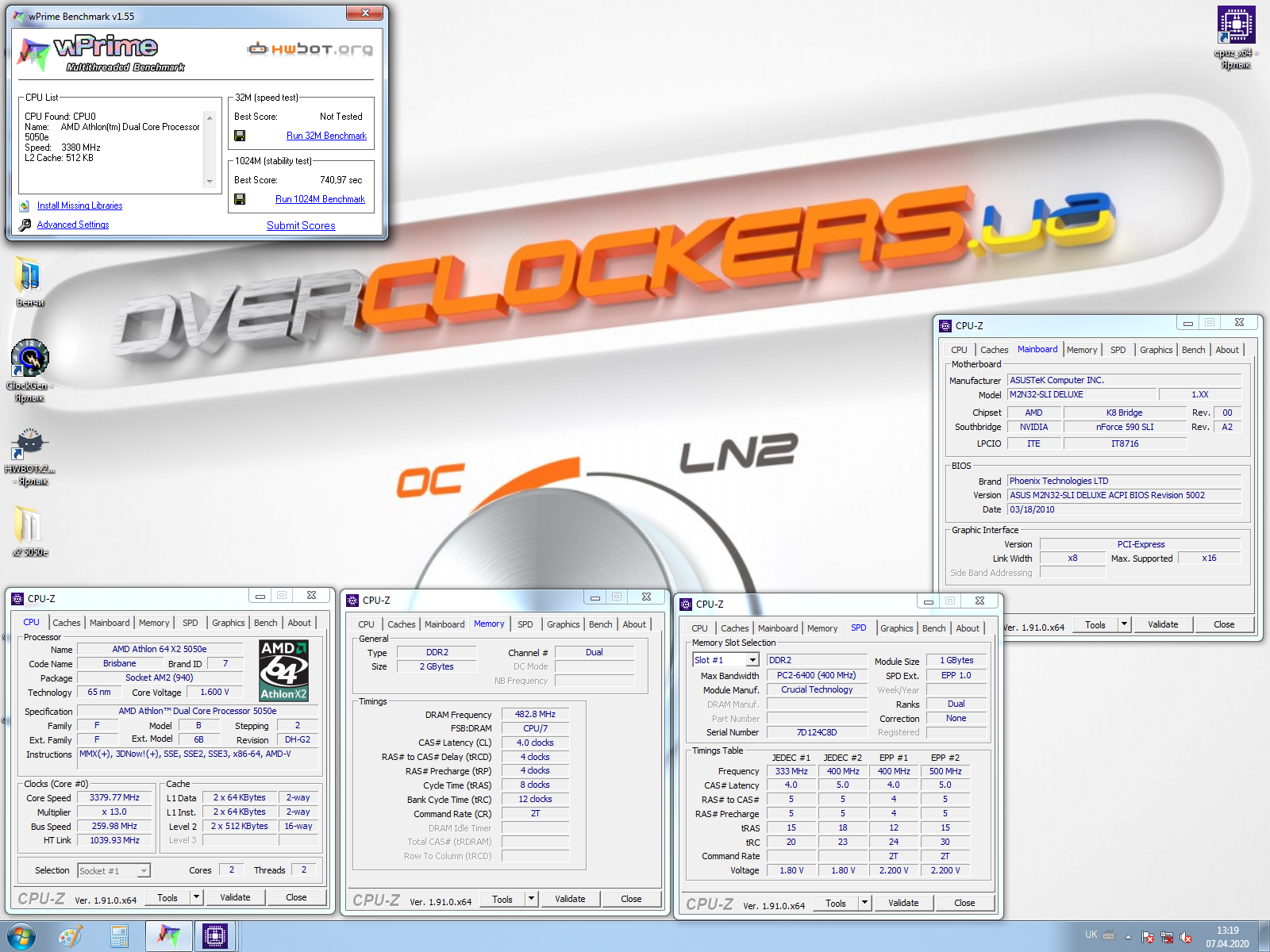The width and height of the screenshot is (1270, 952).
Task: Open Memory tab in CPU-Z Mainboard window
Action: pyautogui.click(x=1082, y=350)
